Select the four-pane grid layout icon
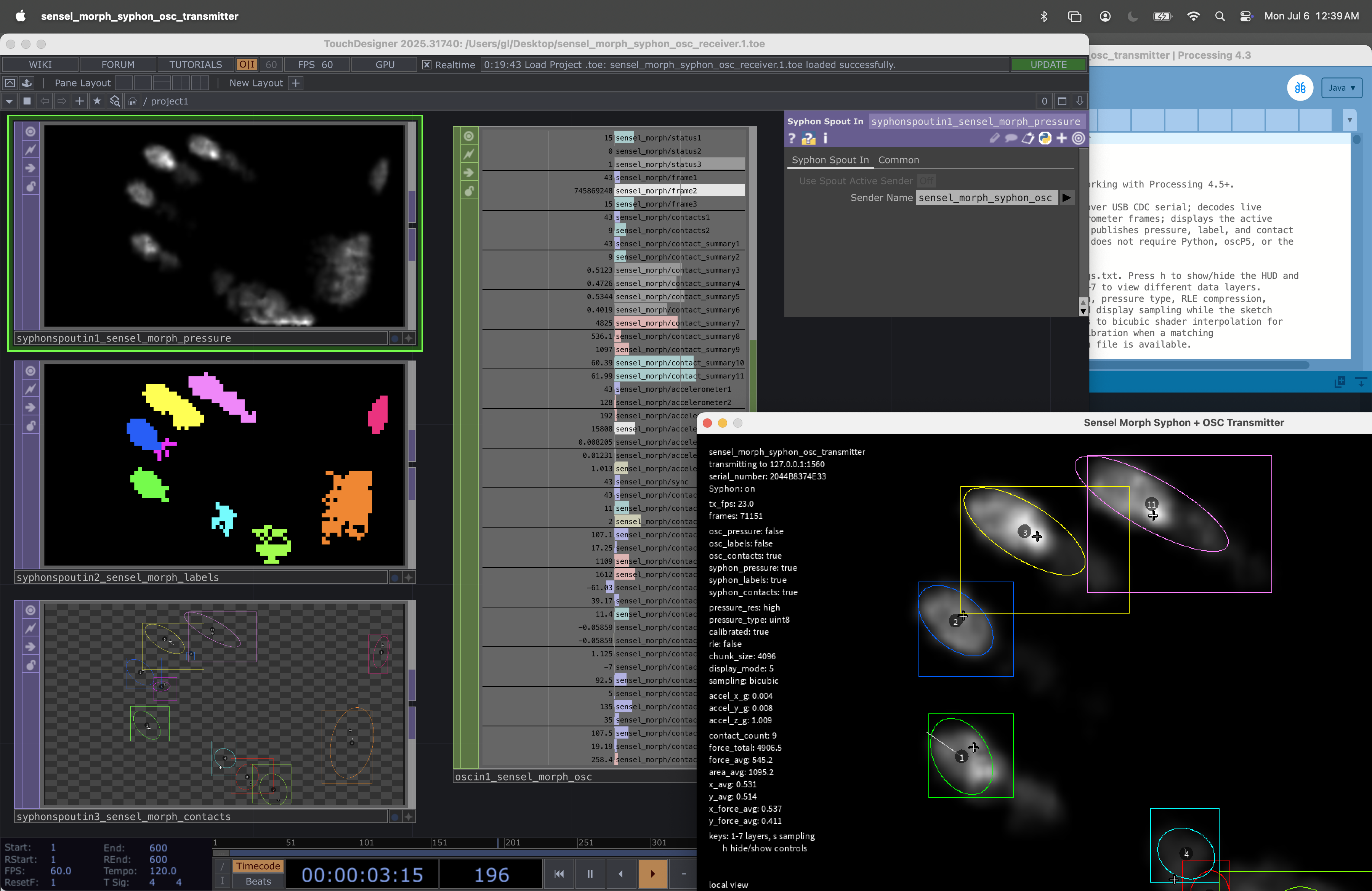1372x891 pixels. coord(200,83)
